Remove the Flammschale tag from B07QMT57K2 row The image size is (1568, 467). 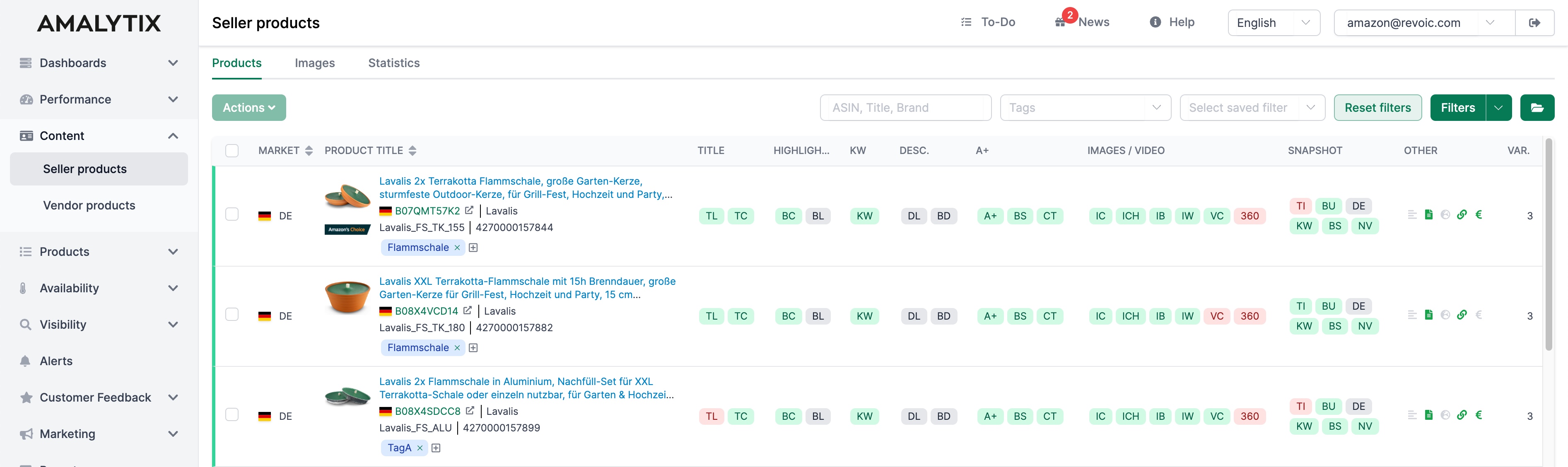(457, 248)
